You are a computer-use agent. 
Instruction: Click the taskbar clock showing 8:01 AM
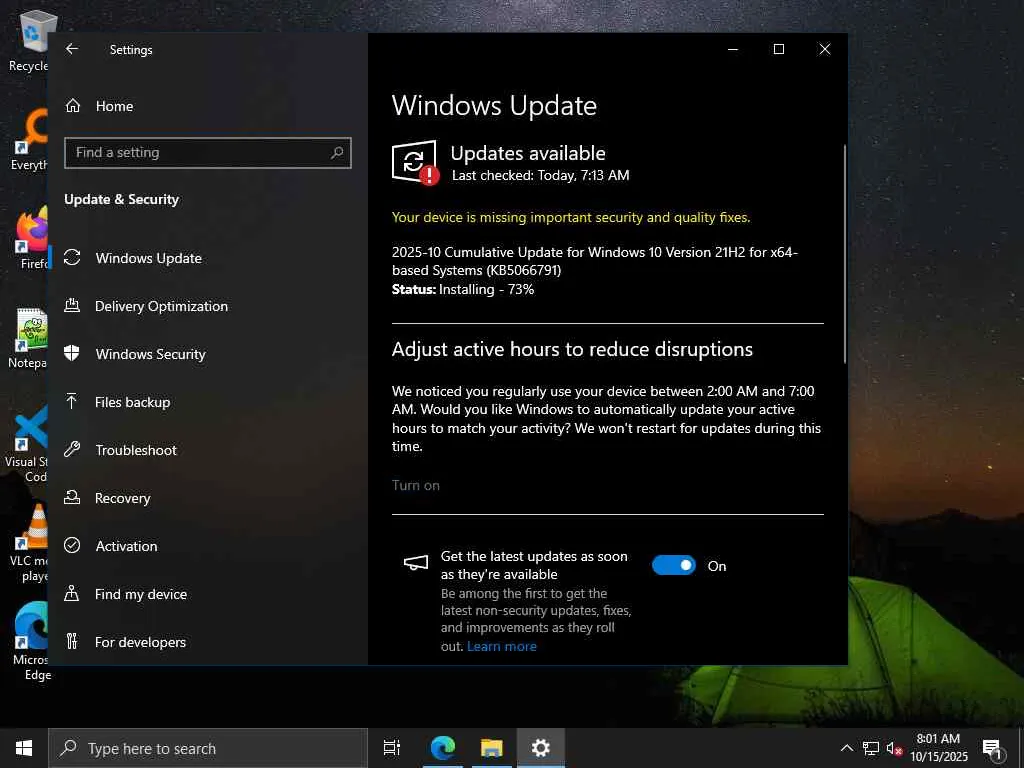[938, 748]
